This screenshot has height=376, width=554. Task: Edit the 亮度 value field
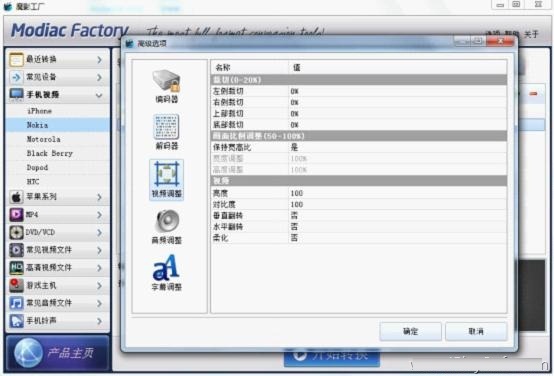397,193
